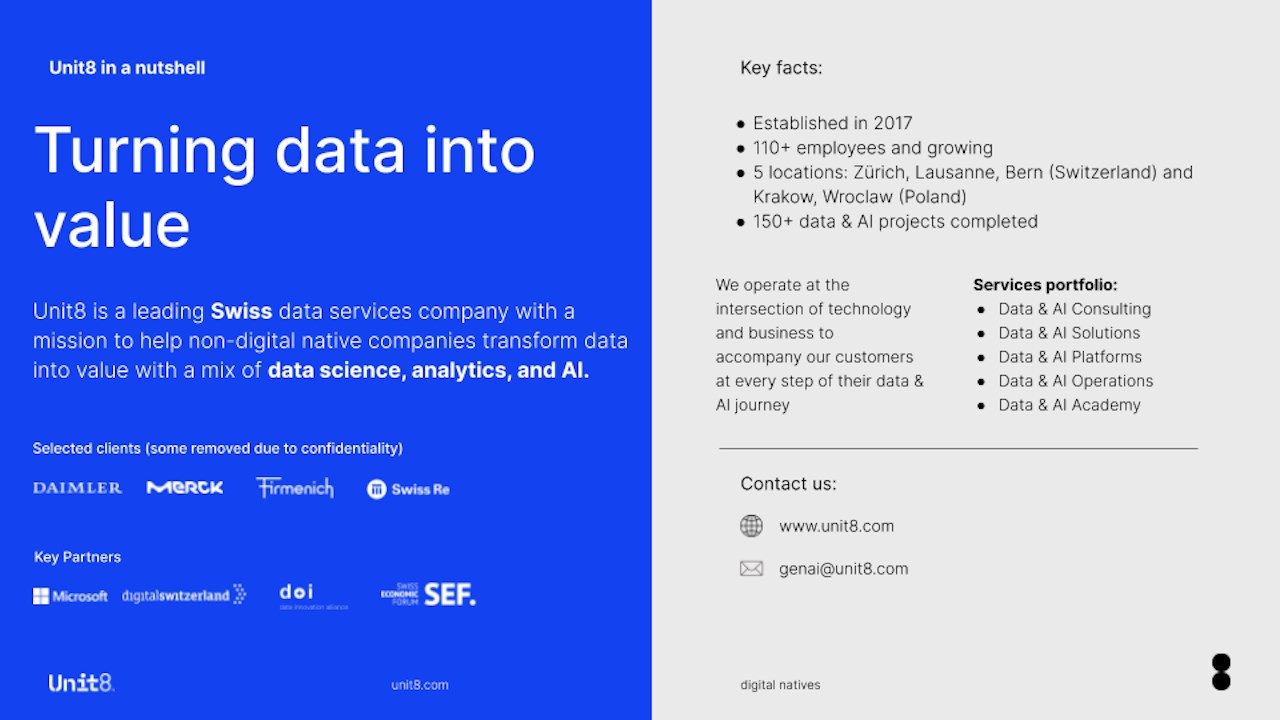
Task: Select the "Turning data into value" headline
Action: point(284,187)
